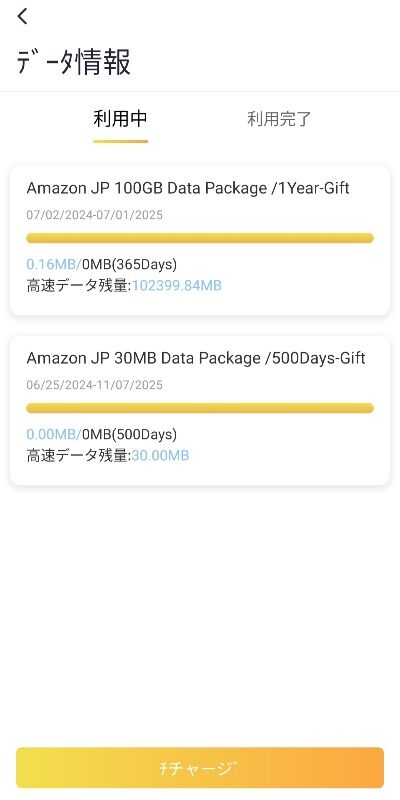Viewport: 400px width, 800px height.
Task: Open the Amazon JP 100GB Data Package card
Action: coord(200,240)
